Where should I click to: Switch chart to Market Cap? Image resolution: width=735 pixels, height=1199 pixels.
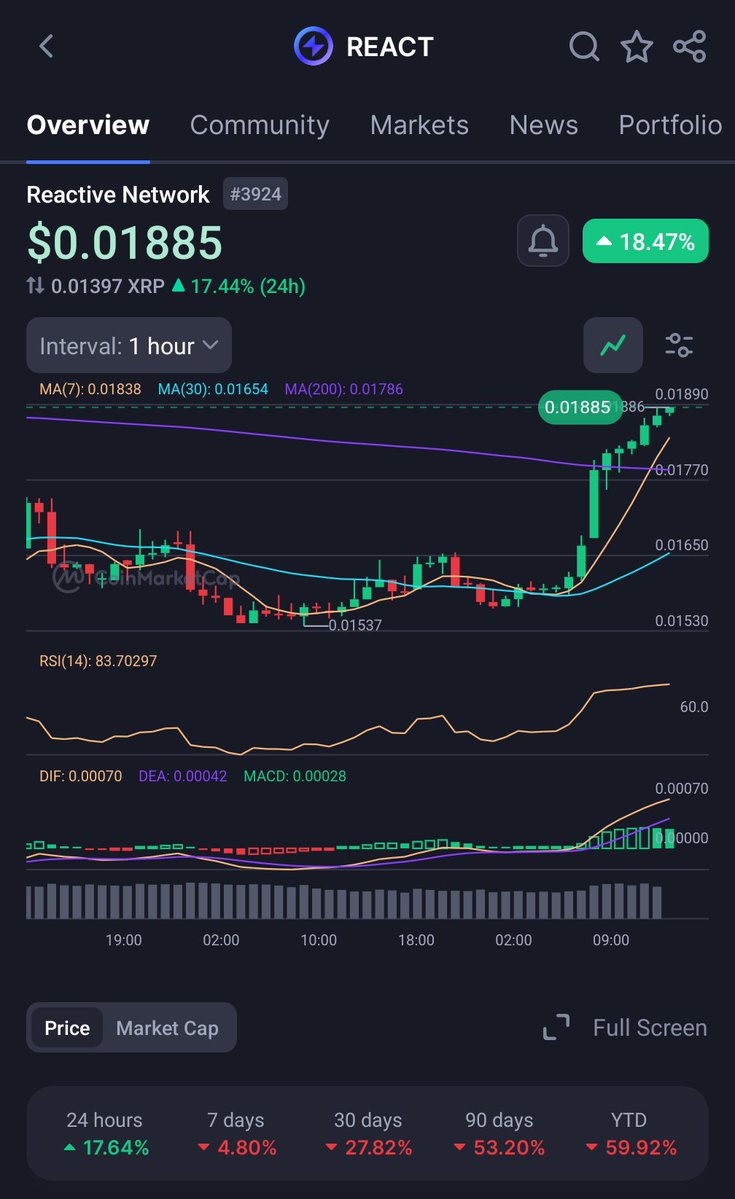tap(167, 1028)
